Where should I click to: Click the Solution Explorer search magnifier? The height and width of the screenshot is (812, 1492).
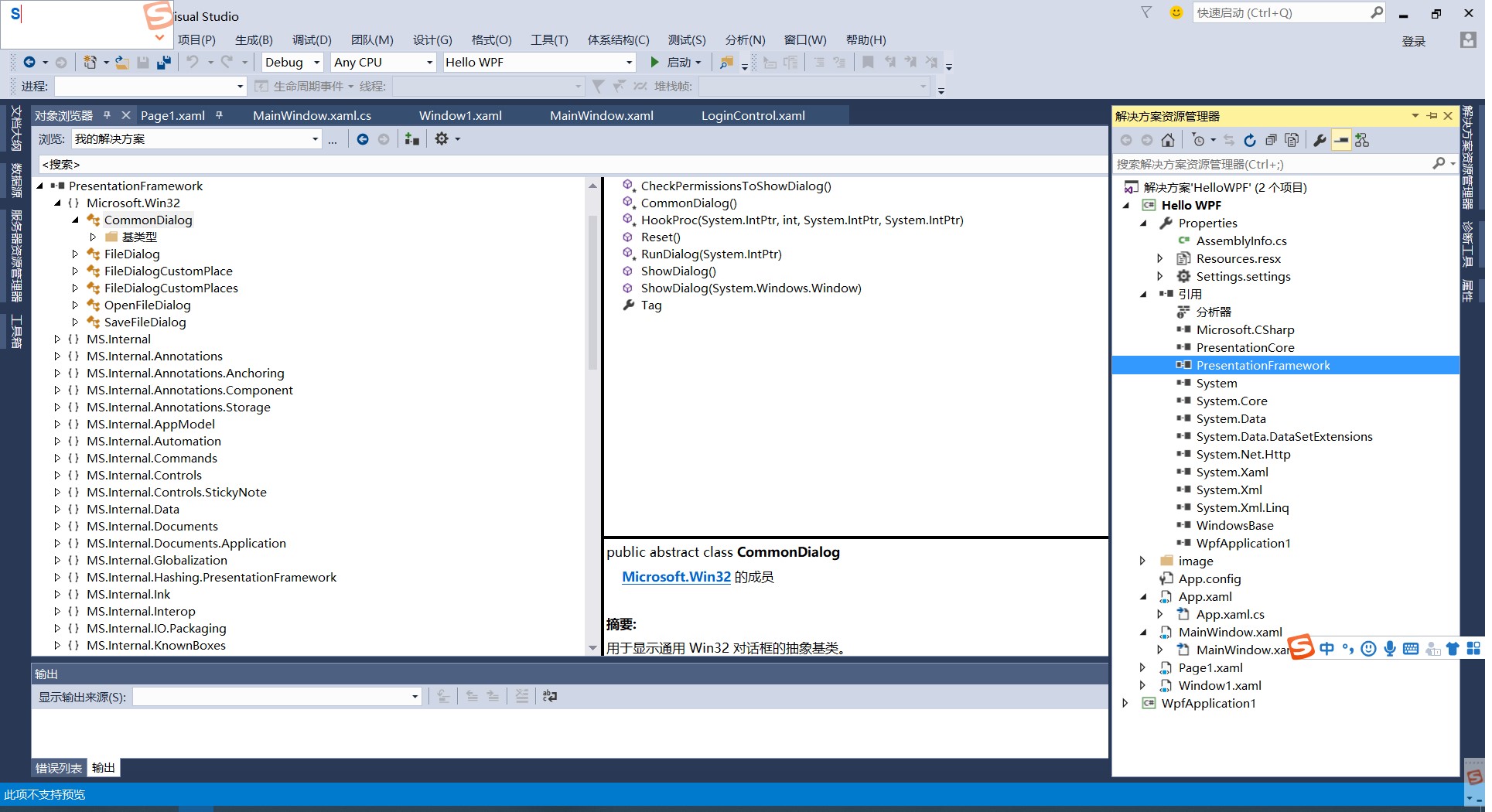(1439, 164)
